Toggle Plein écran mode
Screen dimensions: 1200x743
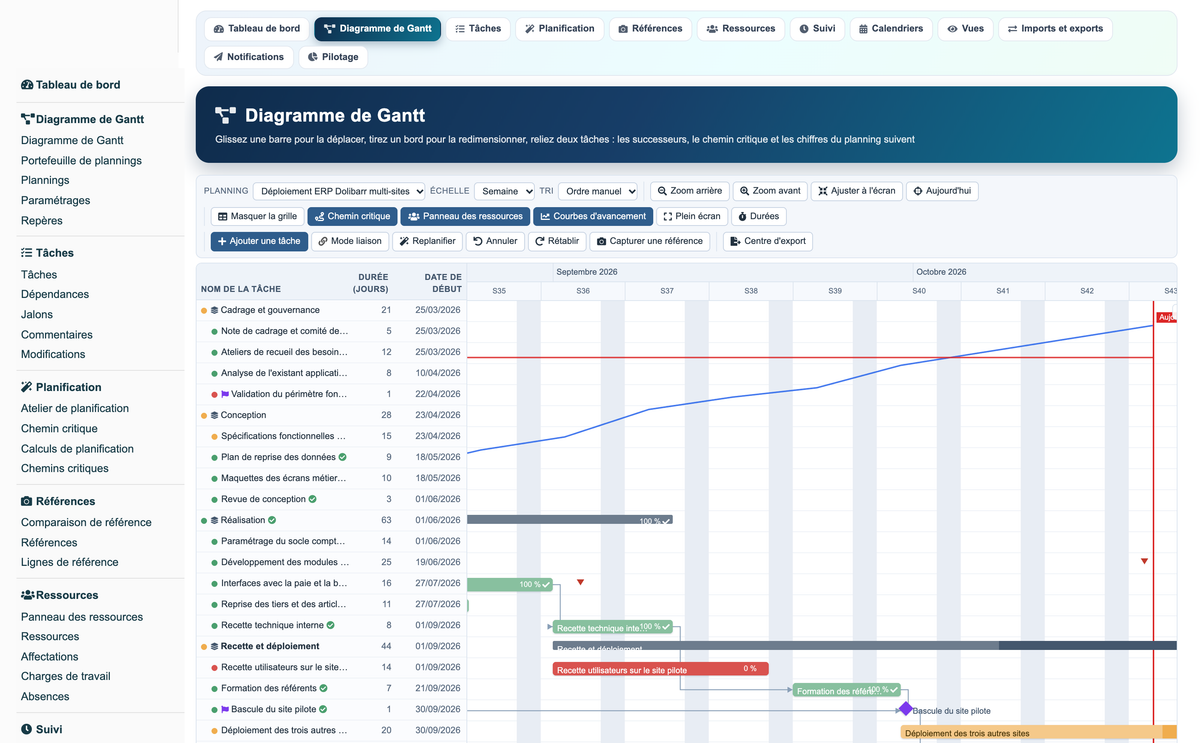[692, 216]
